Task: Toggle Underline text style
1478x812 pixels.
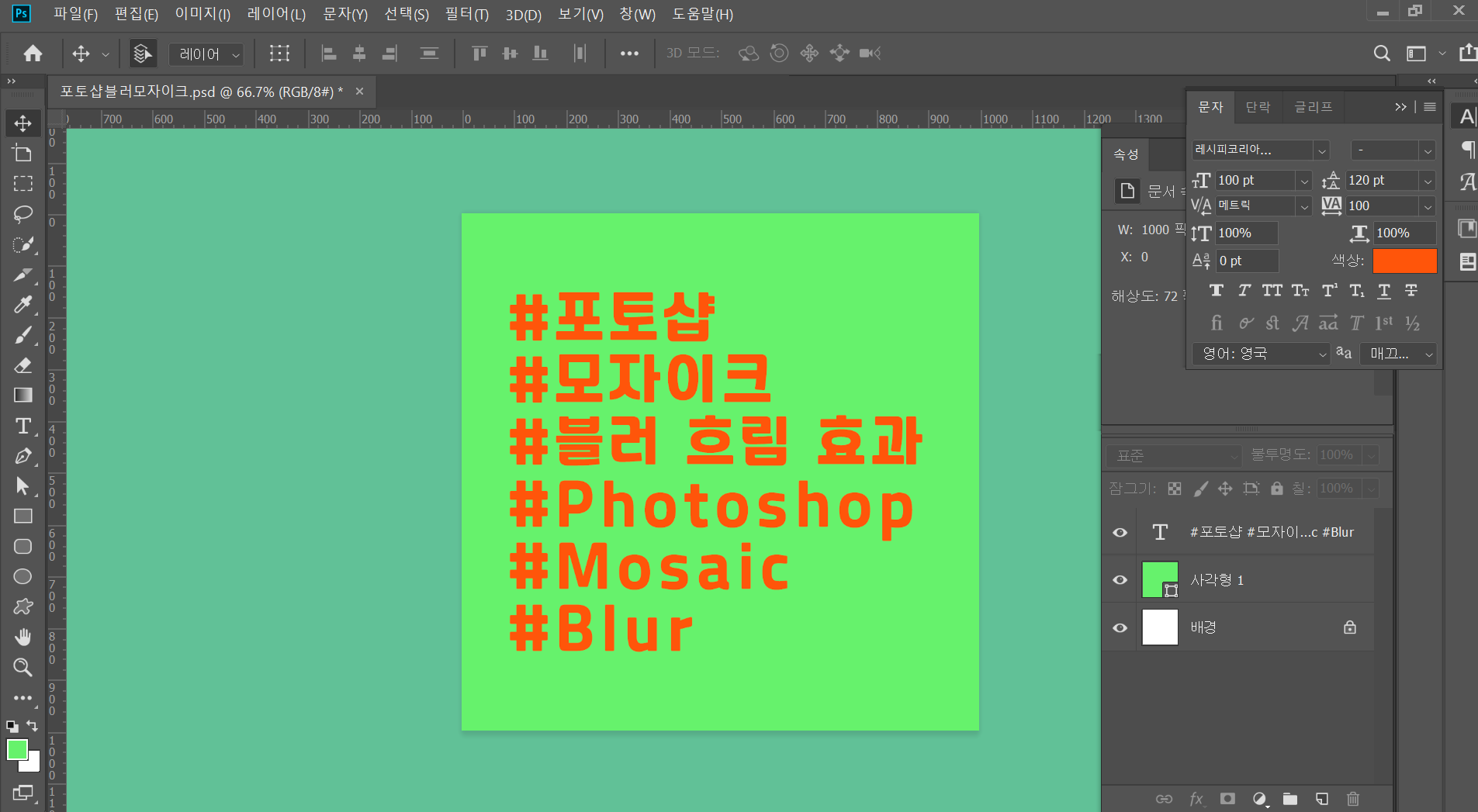Action: click(x=1384, y=291)
